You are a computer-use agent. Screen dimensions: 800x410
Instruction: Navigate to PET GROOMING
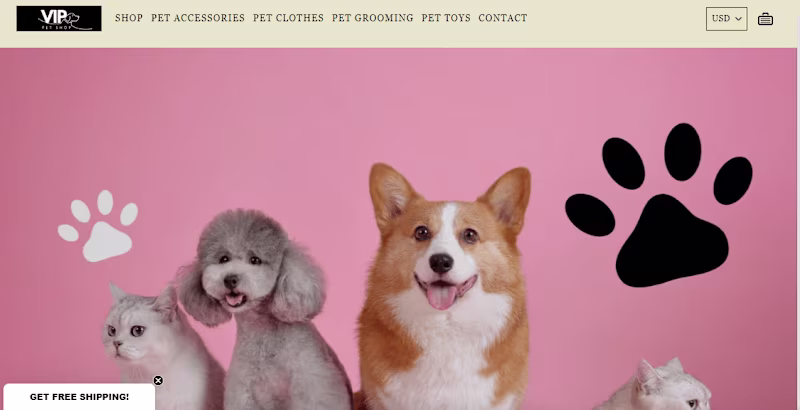coord(372,18)
